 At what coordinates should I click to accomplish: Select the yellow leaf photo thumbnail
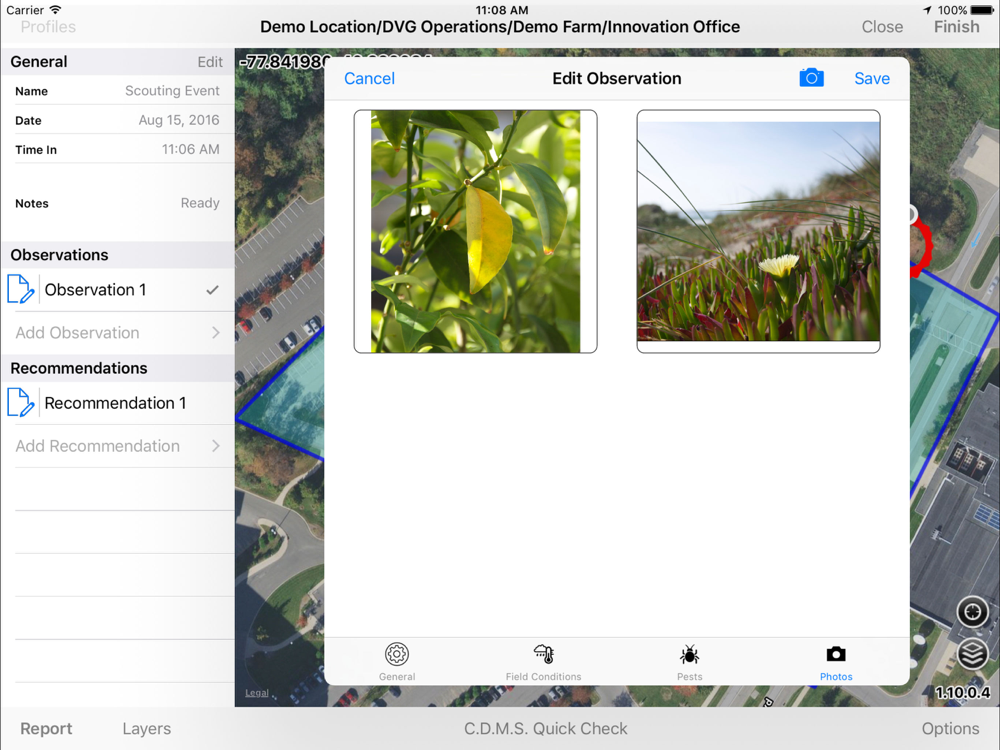[475, 231]
